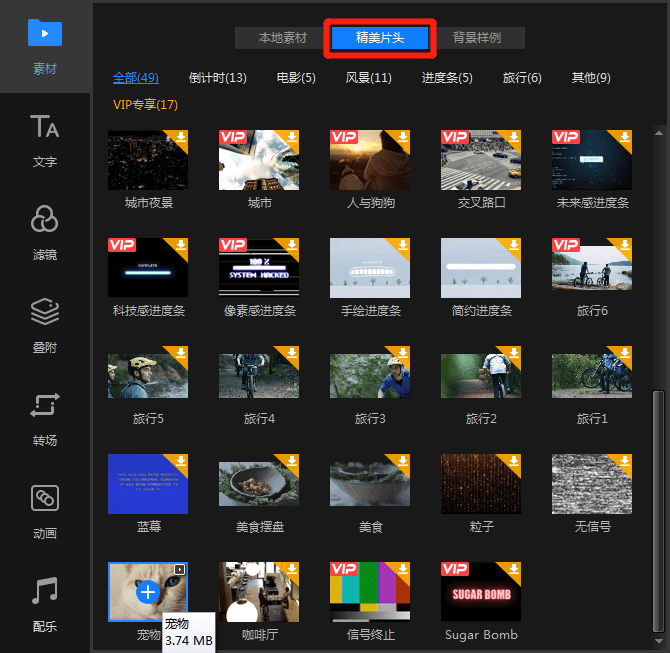Click download icon on 无信号 thumbnail

[625, 461]
